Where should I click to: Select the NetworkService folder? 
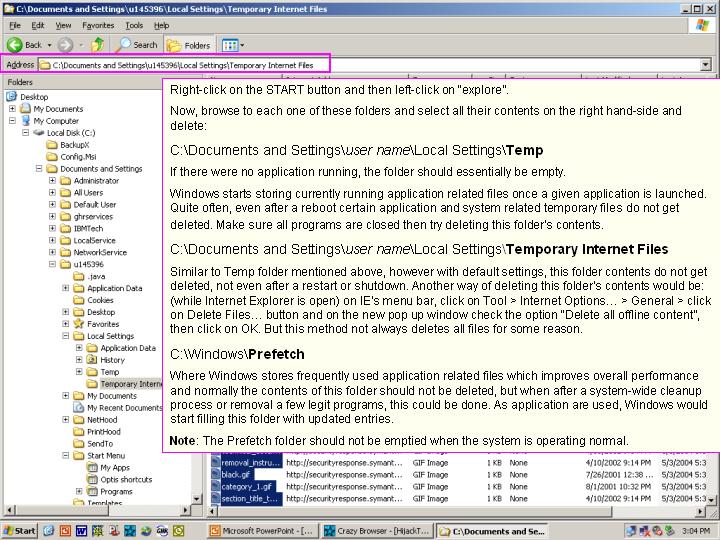(x=100, y=252)
